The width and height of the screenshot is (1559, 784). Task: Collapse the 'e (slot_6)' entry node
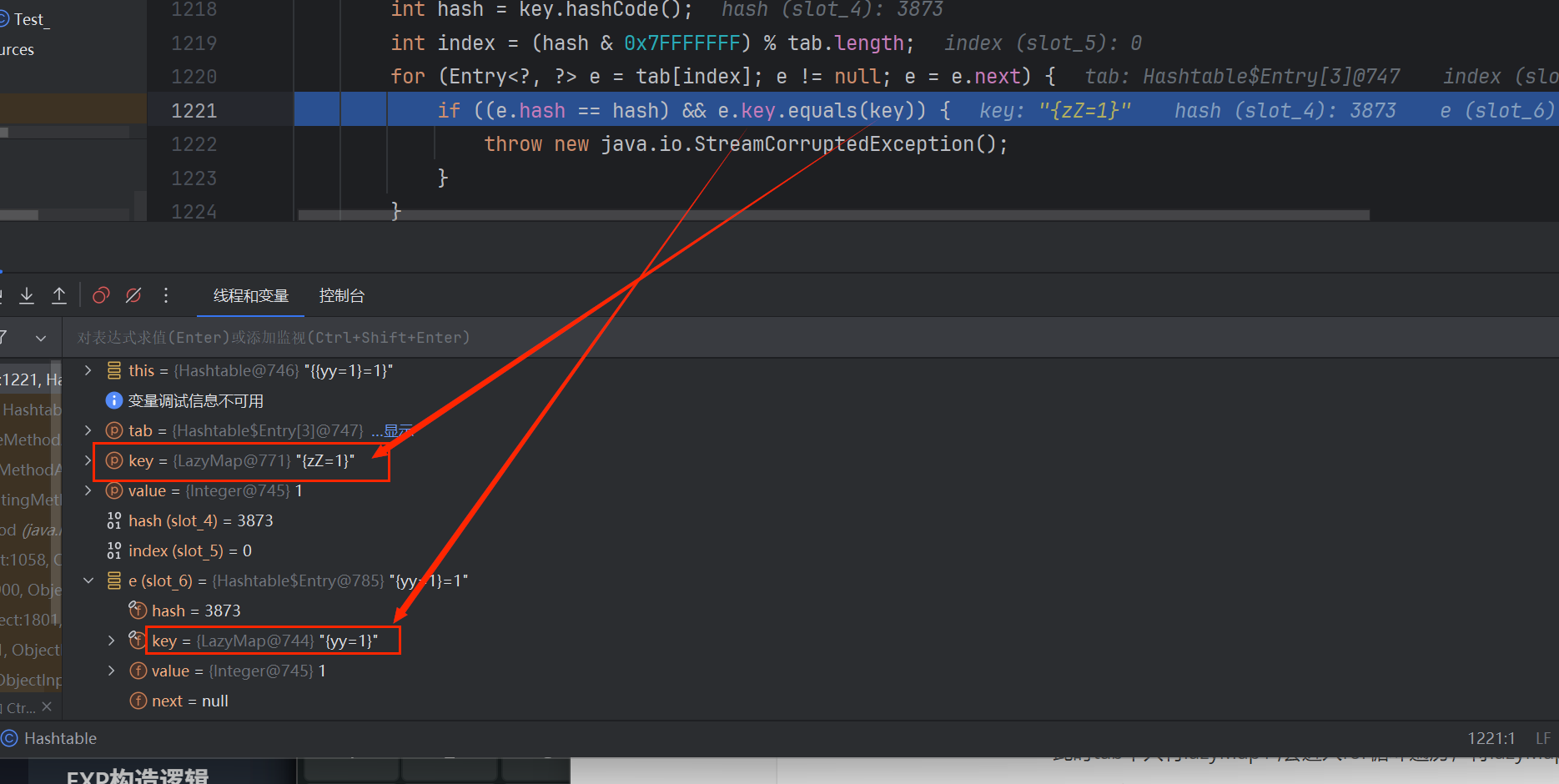[88, 580]
